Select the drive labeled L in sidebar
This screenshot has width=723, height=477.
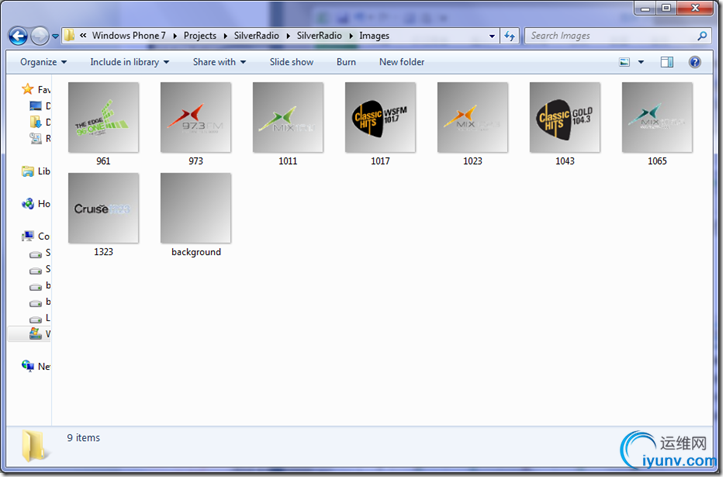point(36,319)
